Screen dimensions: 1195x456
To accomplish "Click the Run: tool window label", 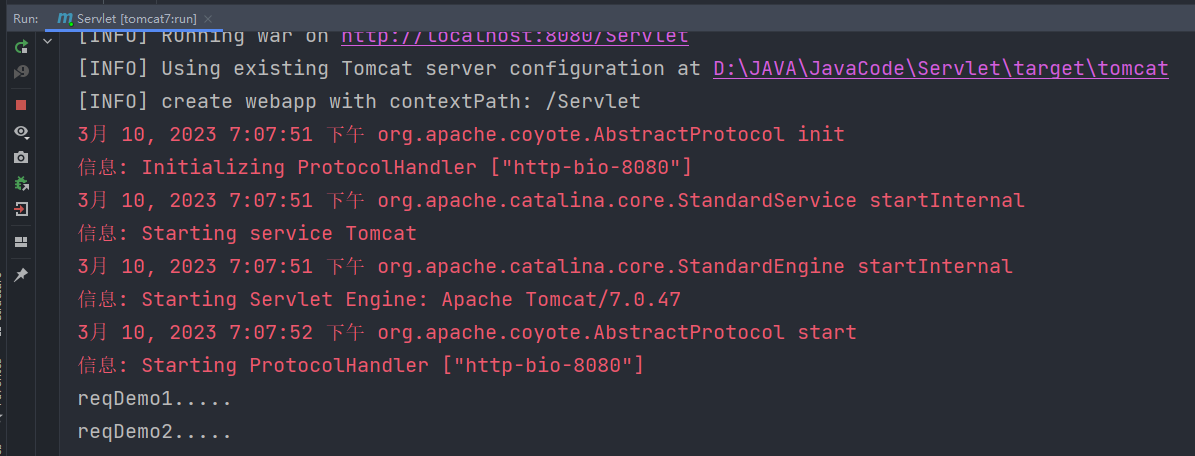I will pyautogui.click(x=26, y=19).
